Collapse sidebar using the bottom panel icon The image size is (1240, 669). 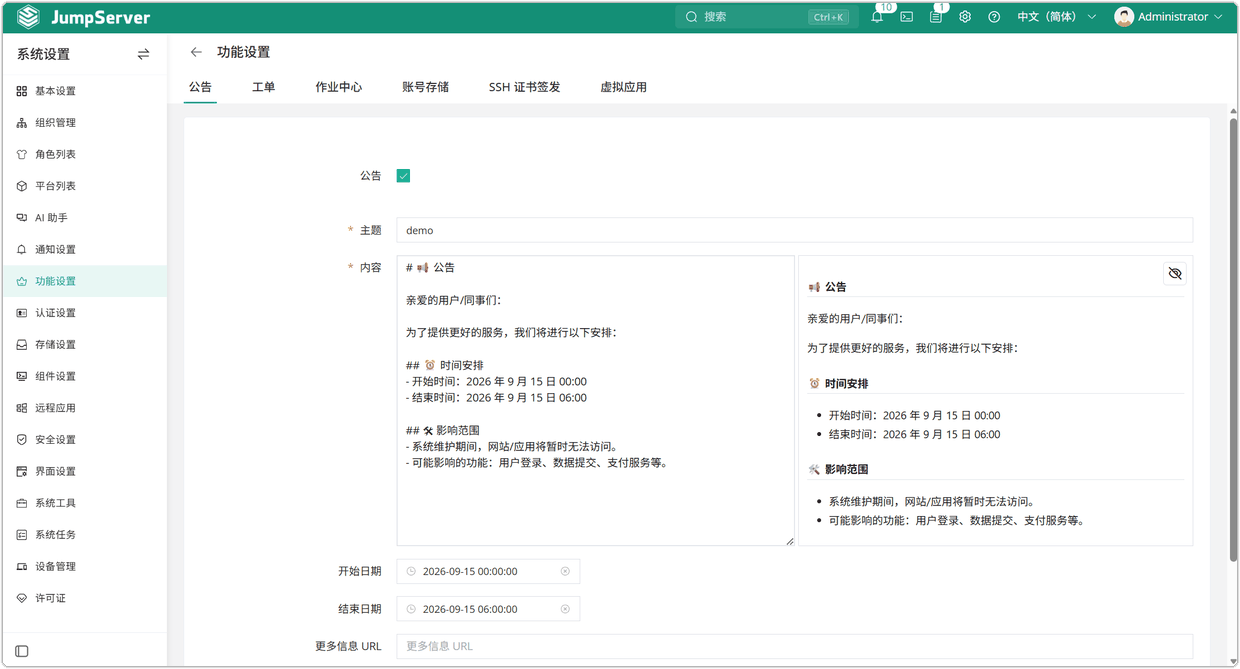[x=22, y=651]
